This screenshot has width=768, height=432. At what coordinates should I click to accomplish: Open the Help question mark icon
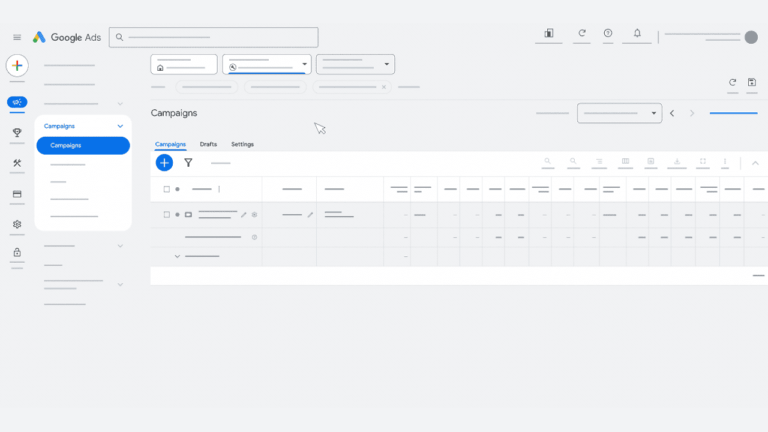click(608, 33)
